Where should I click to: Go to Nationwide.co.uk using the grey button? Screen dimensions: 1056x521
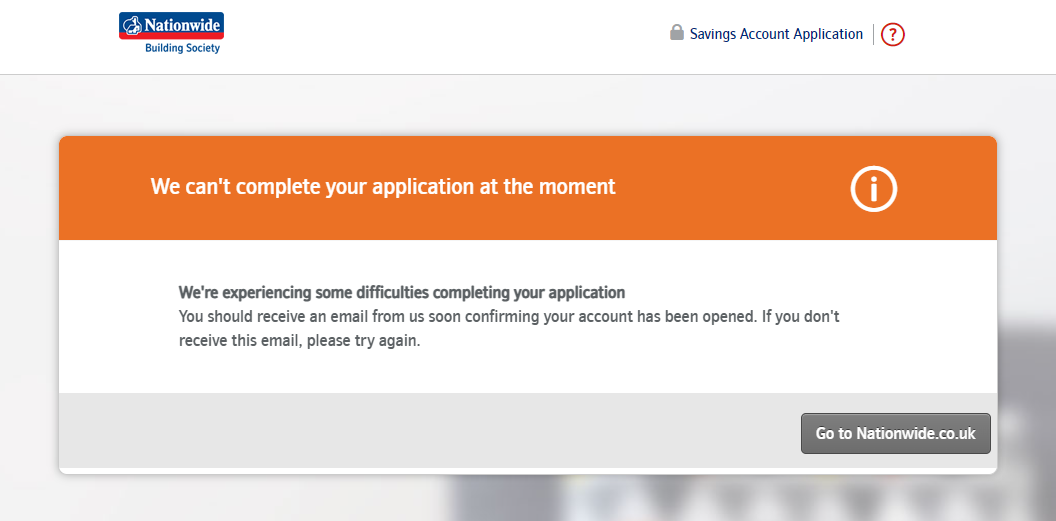click(895, 433)
